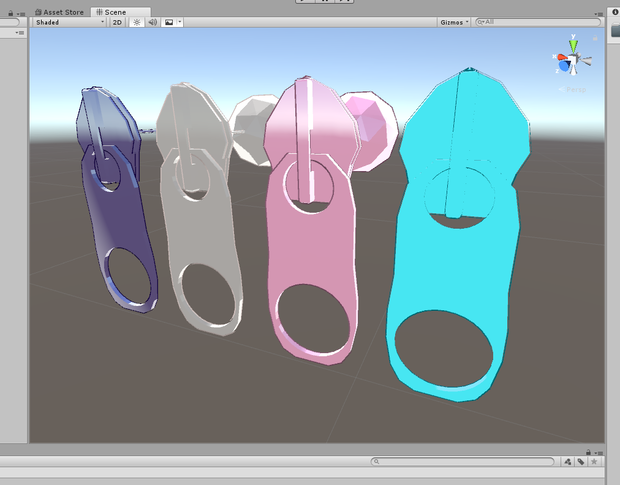Toggle 2D view mode

click(x=117, y=22)
